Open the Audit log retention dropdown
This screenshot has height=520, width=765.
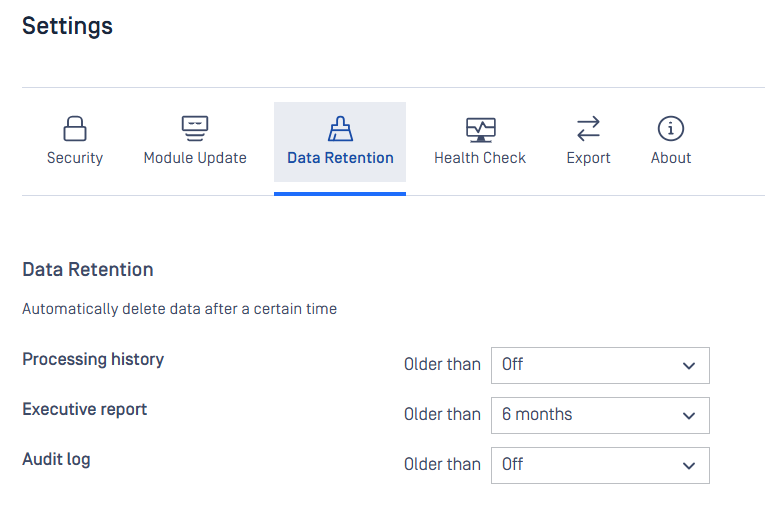click(600, 465)
